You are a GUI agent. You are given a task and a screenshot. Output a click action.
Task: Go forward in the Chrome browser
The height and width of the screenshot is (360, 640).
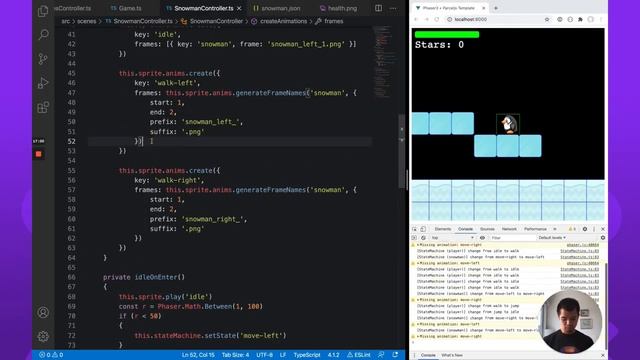click(427, 19)
